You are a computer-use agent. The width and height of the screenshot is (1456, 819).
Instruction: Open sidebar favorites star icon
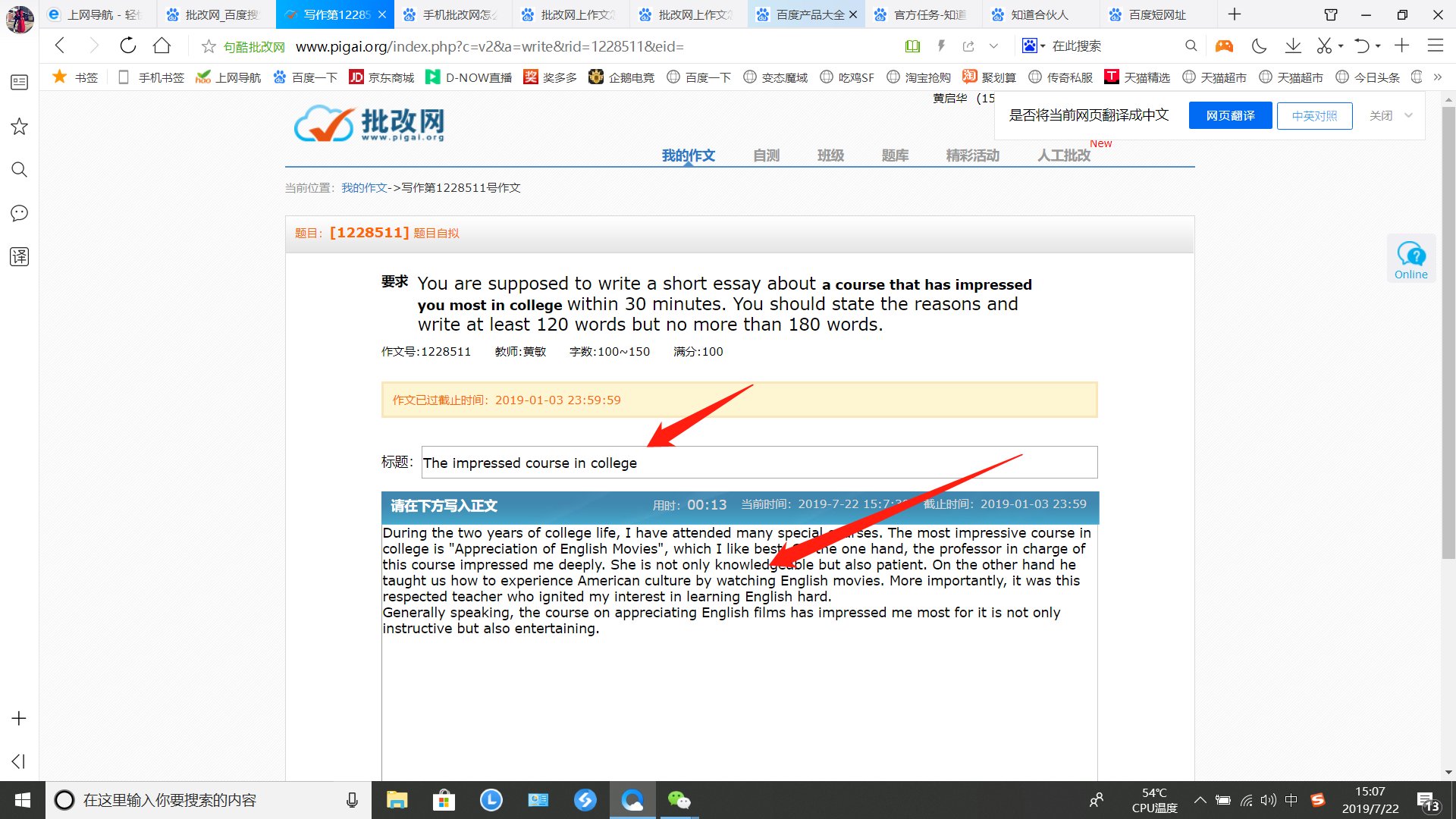[20, 127]
